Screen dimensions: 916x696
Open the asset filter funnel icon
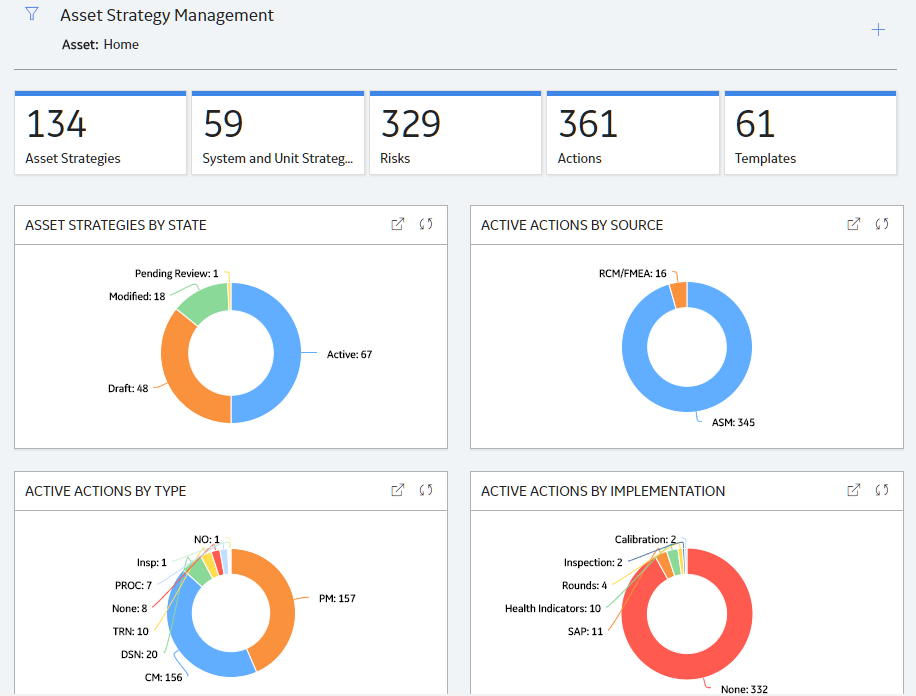[x=32, y=14]
